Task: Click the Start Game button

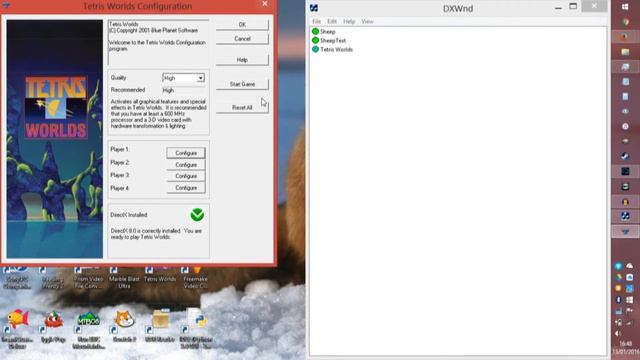Action: [242, 84]
